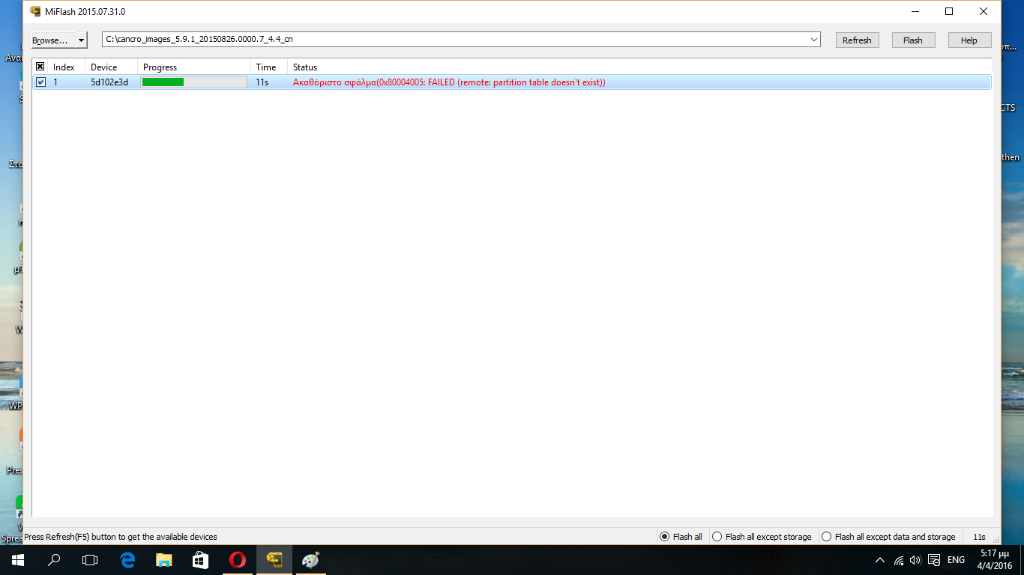Screen dimensions: 1024x575
Task: Open the Wi-Fi network tray icon
Action: 899,560
